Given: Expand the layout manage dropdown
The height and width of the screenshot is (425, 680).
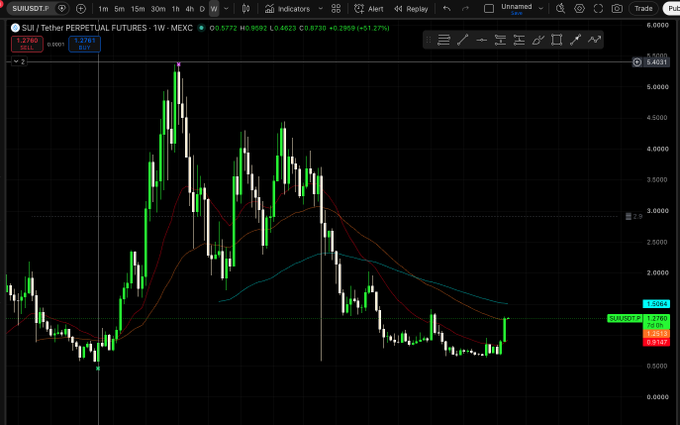Looking at the screenshot, I should pyautogui.click(x=541, y=8).
